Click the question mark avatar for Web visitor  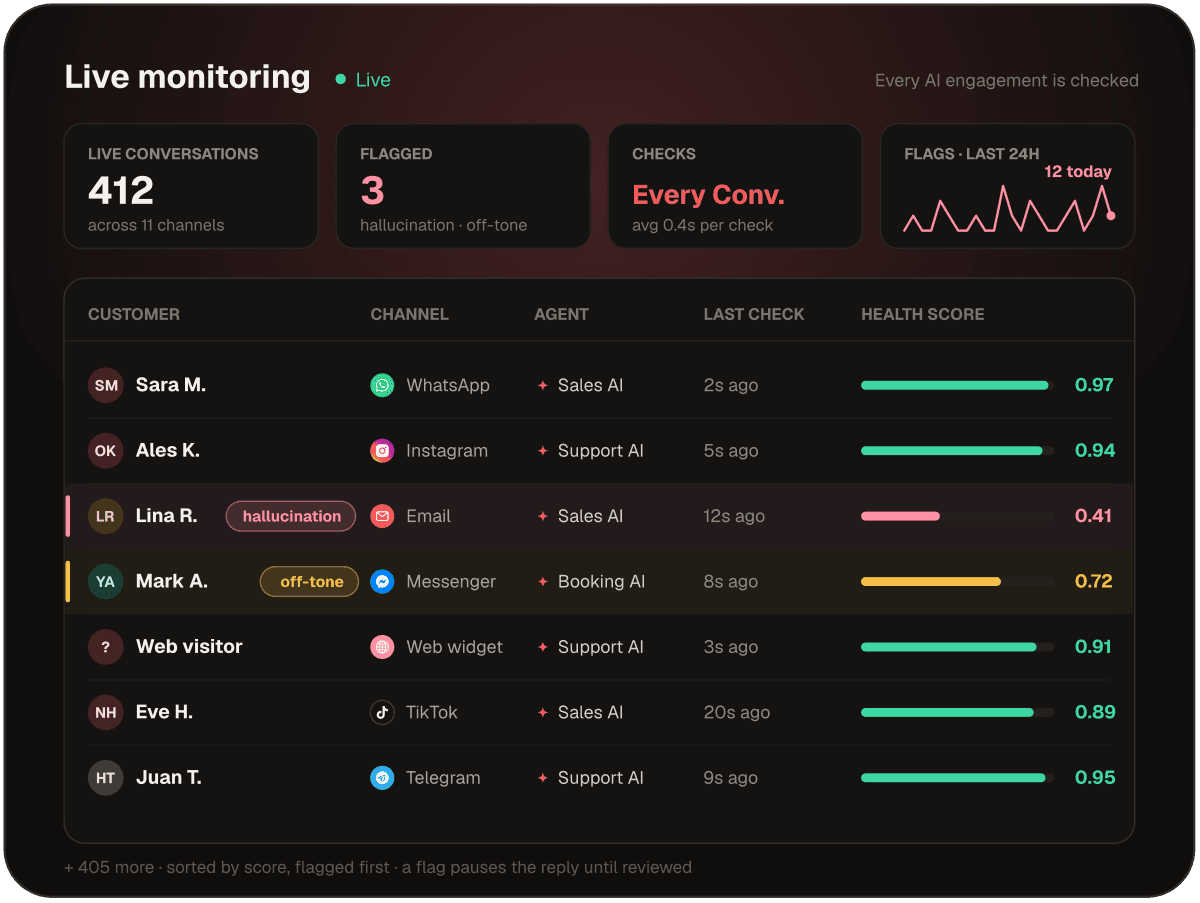(105, 647)
